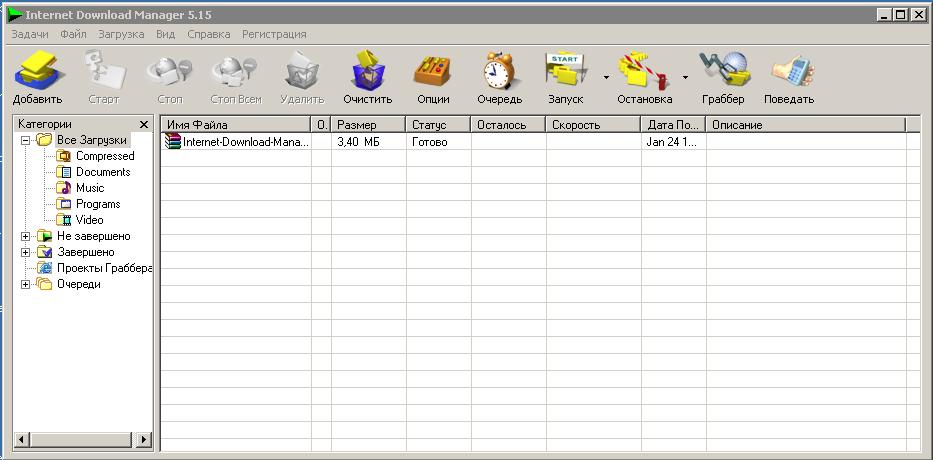The image size is (933, 460).
Task: Open the Справка menu
Action: click(209, 35)
